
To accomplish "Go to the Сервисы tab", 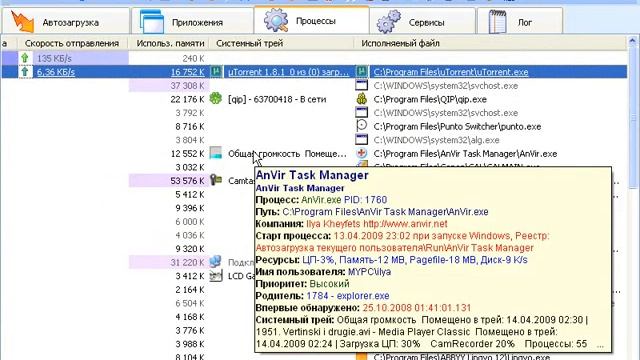I will (422, 21).
